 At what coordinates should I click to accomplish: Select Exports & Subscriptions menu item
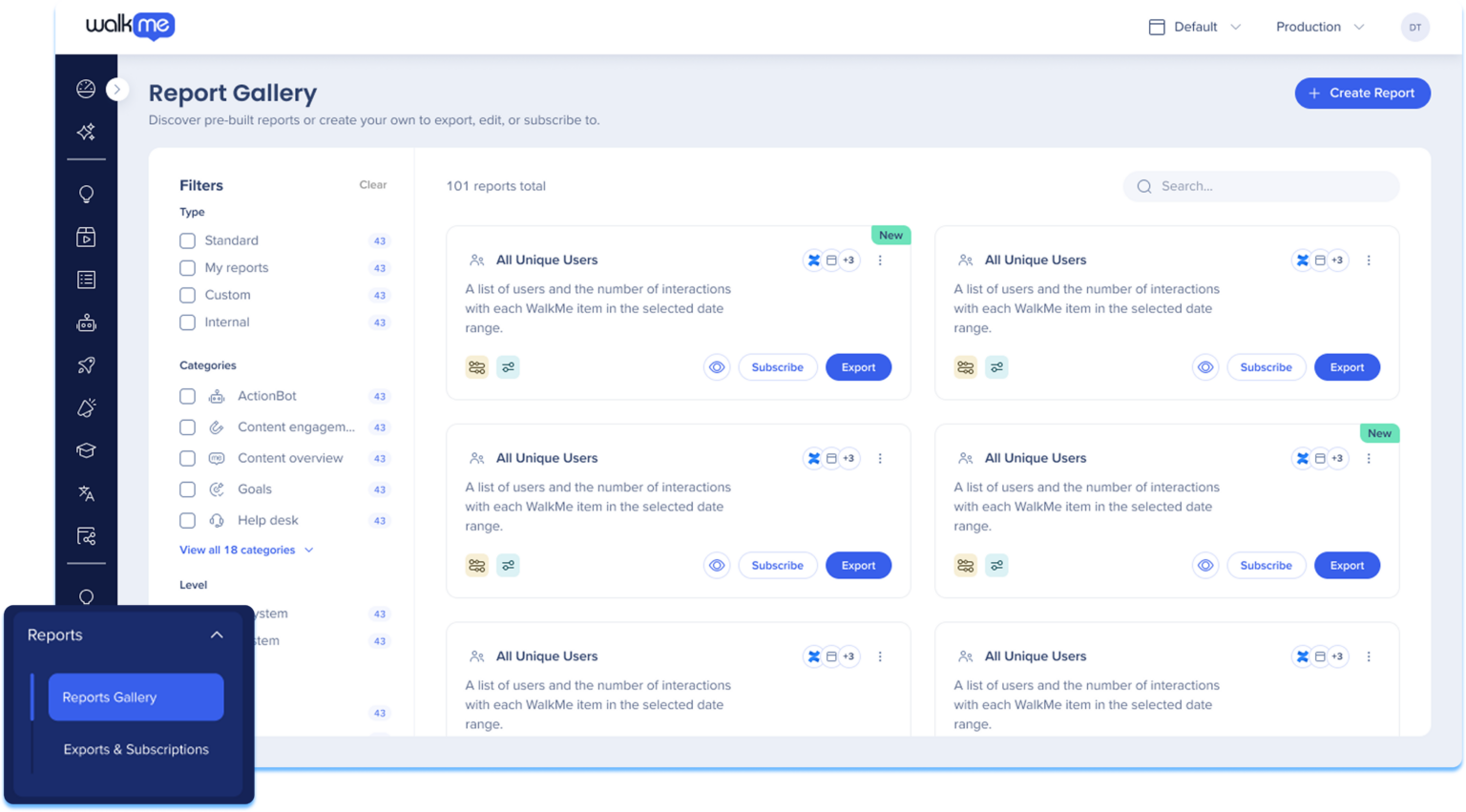(136, 749)
